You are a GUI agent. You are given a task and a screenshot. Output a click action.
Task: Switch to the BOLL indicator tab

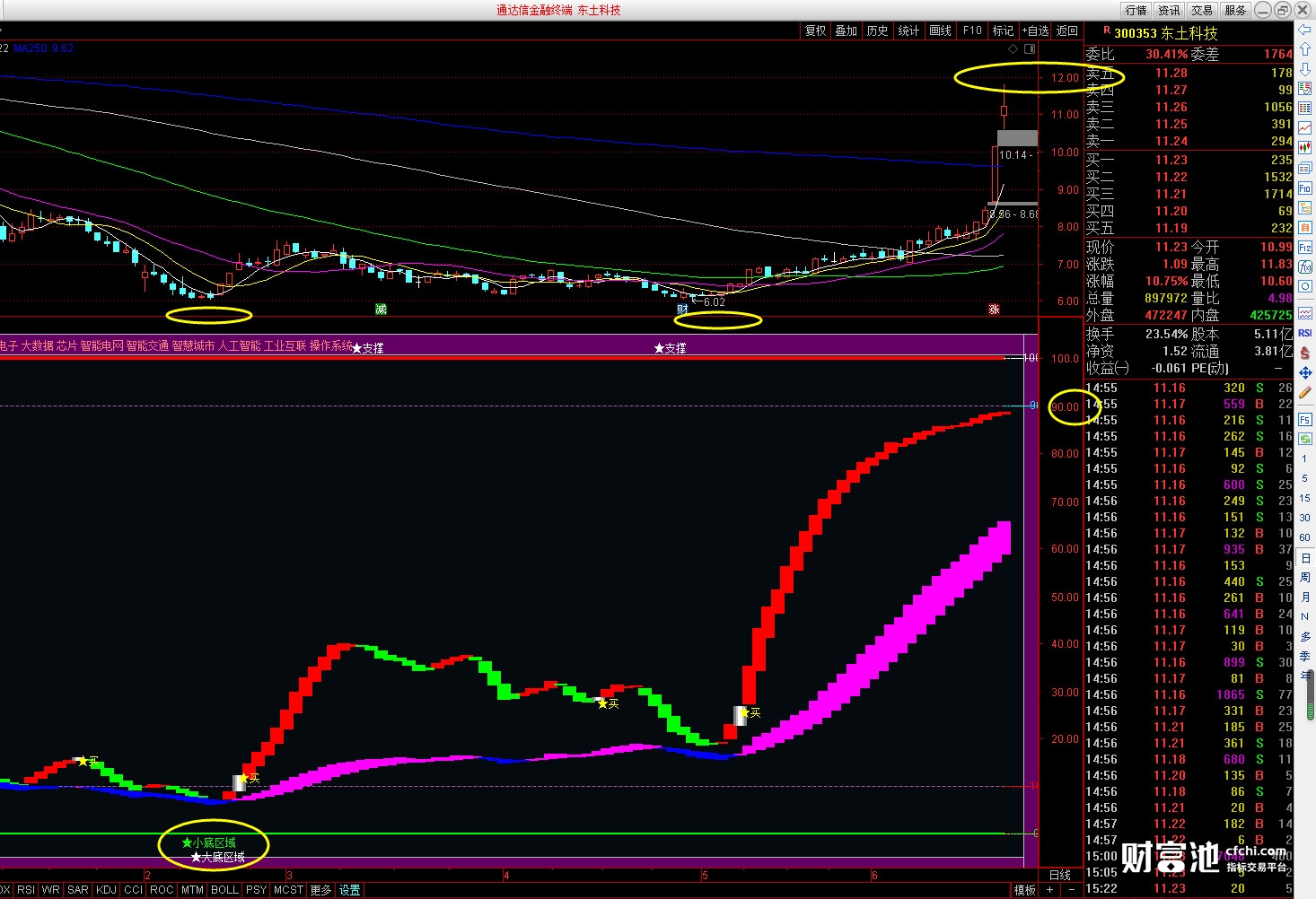point(224,890)
